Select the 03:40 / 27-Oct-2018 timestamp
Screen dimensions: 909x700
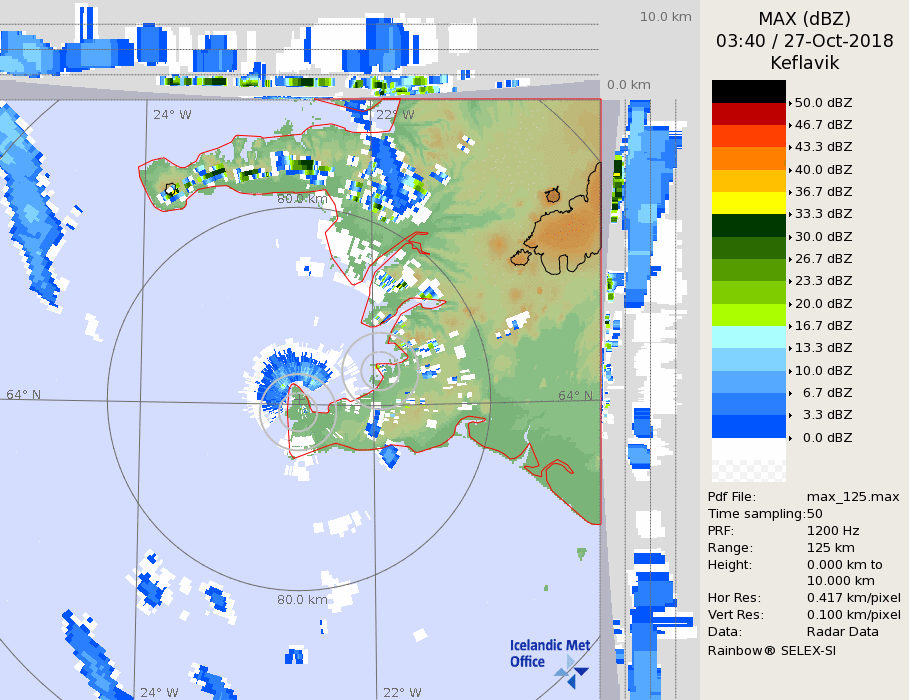(x=804, y=41)
